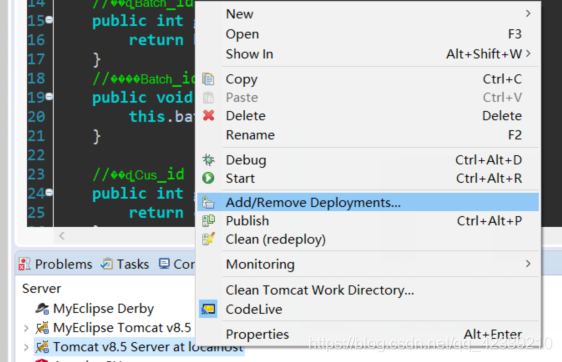Click the Copy icon in context menu
This screenshot has width=562, height=362.
208,79
